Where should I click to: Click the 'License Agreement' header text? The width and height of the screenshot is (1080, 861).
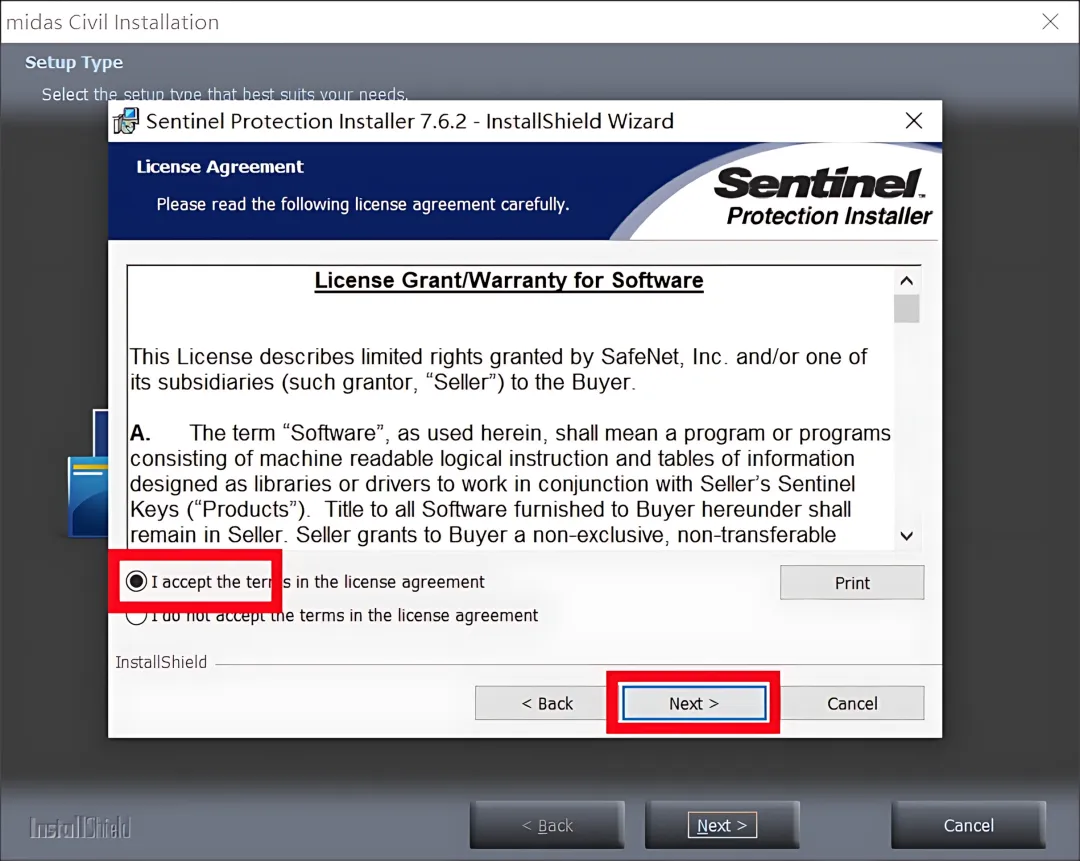point(220,167)
